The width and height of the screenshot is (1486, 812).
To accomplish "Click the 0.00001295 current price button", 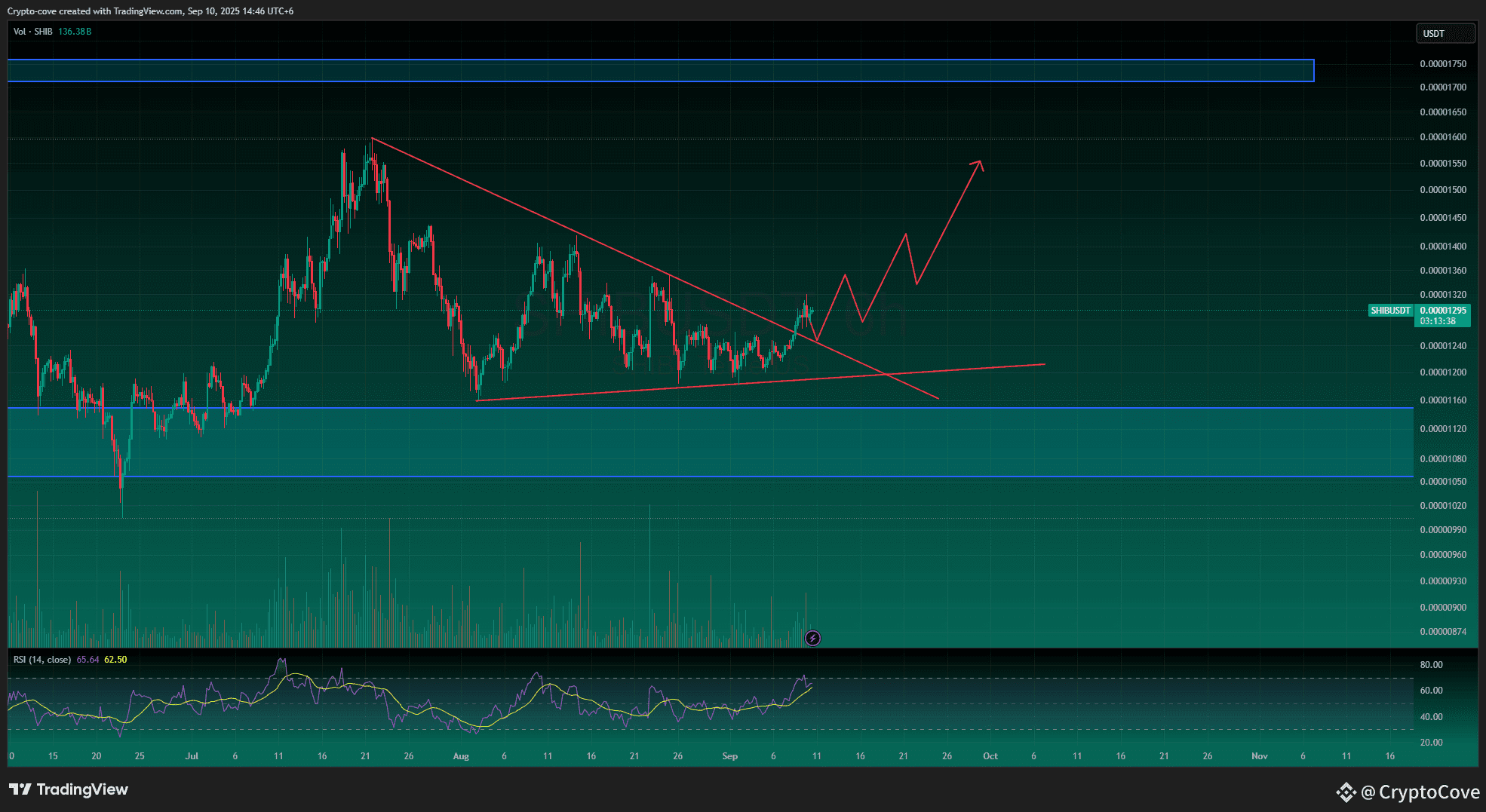I will point(1444,310).
